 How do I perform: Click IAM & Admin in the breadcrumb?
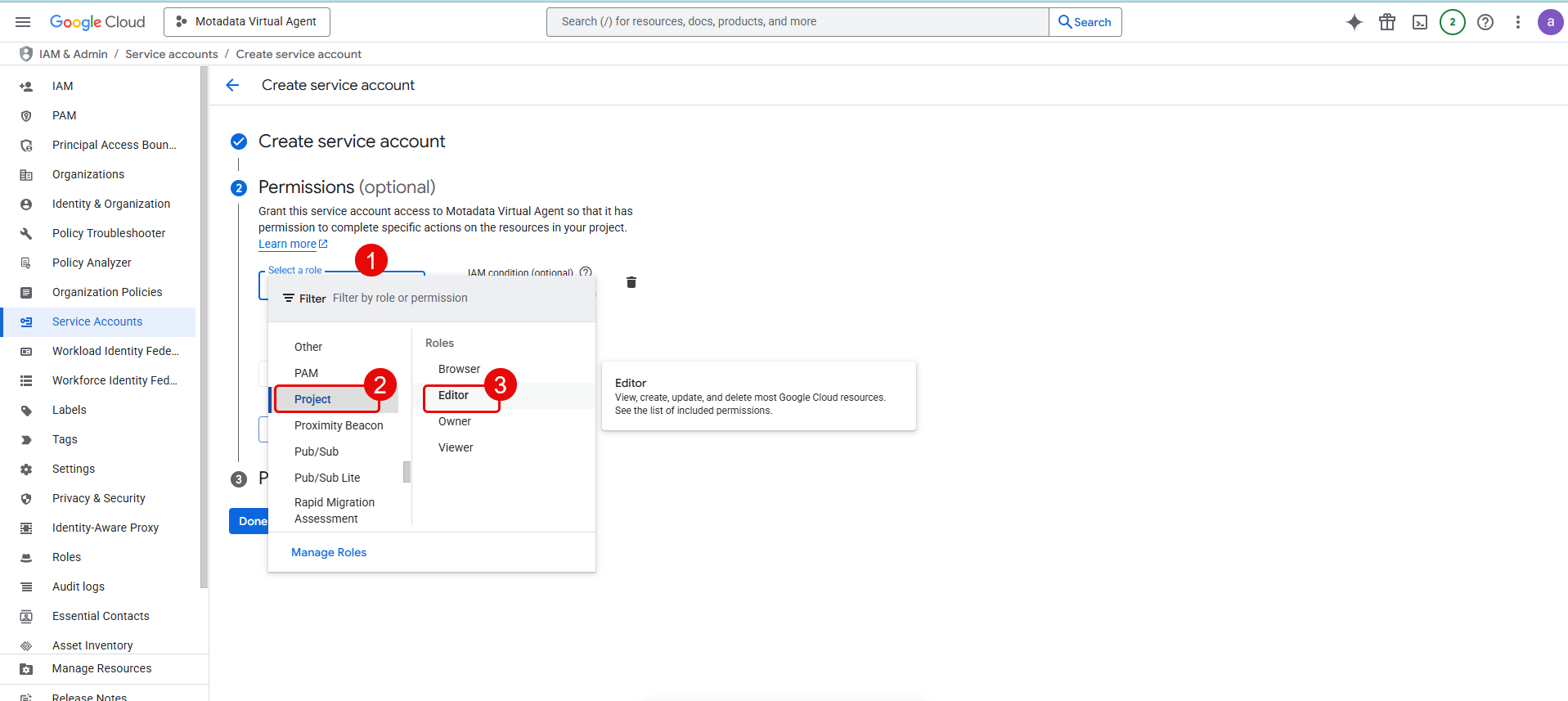74,54
